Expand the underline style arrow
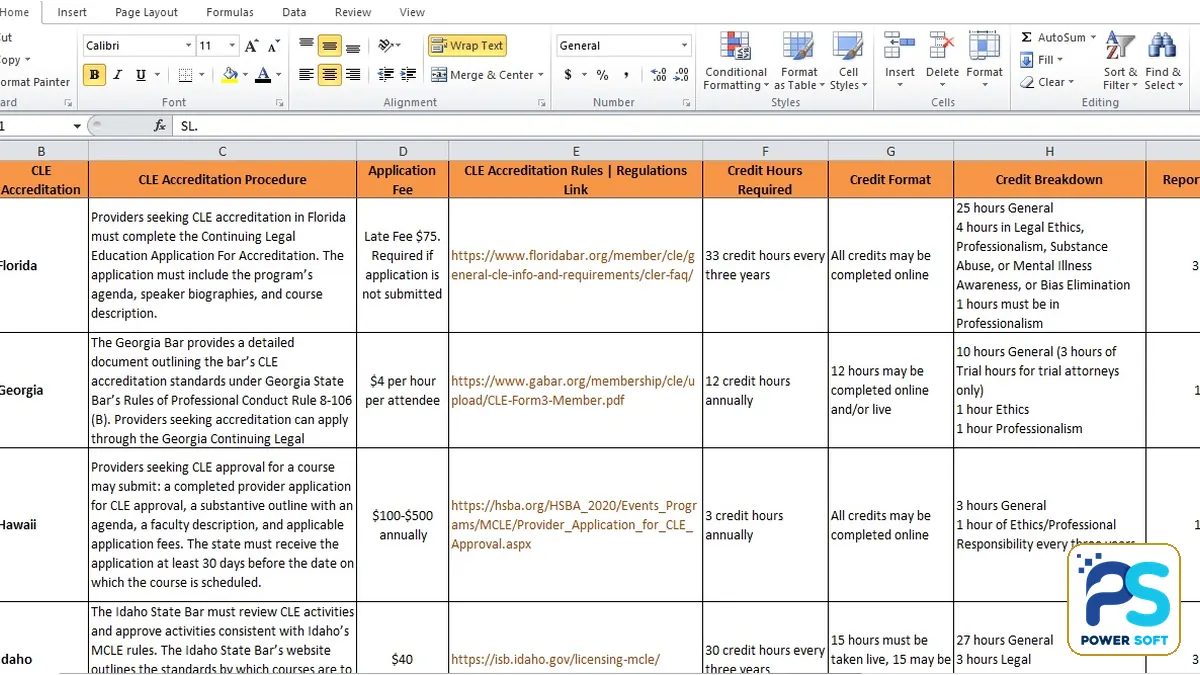This screenshot has width=1200, height=675. 157,75
